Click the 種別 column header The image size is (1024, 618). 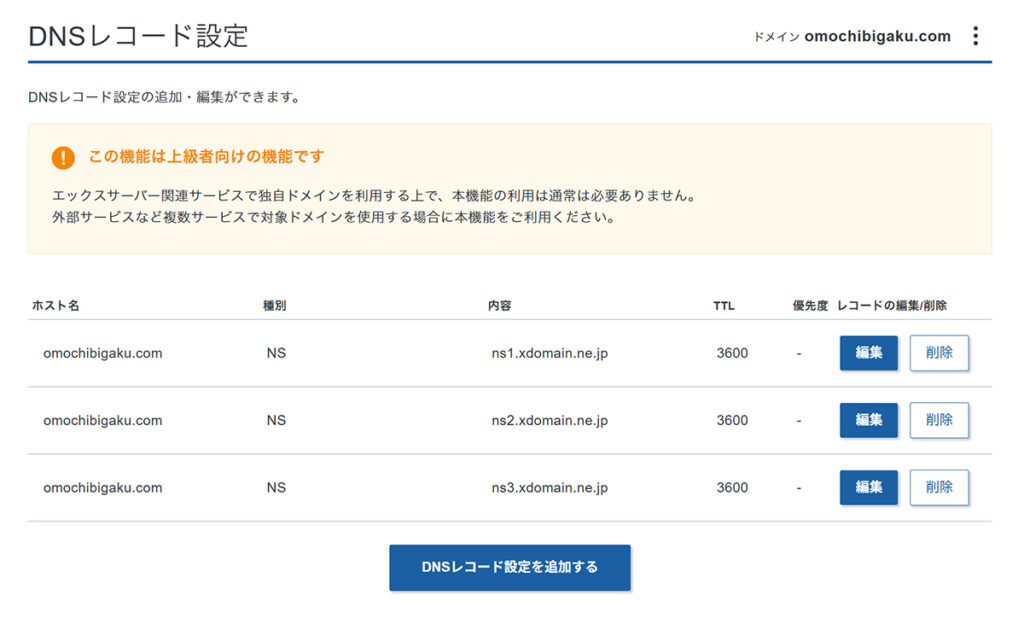tap(275, 305)
